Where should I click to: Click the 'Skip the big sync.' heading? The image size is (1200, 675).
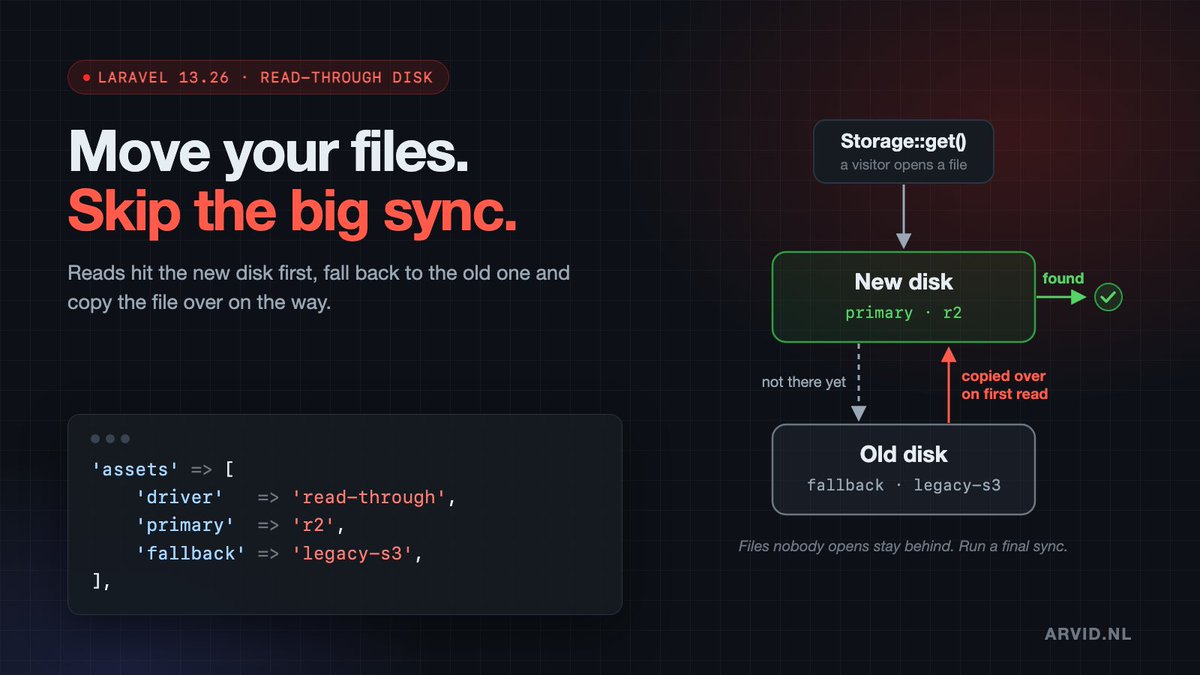[292, 213]
